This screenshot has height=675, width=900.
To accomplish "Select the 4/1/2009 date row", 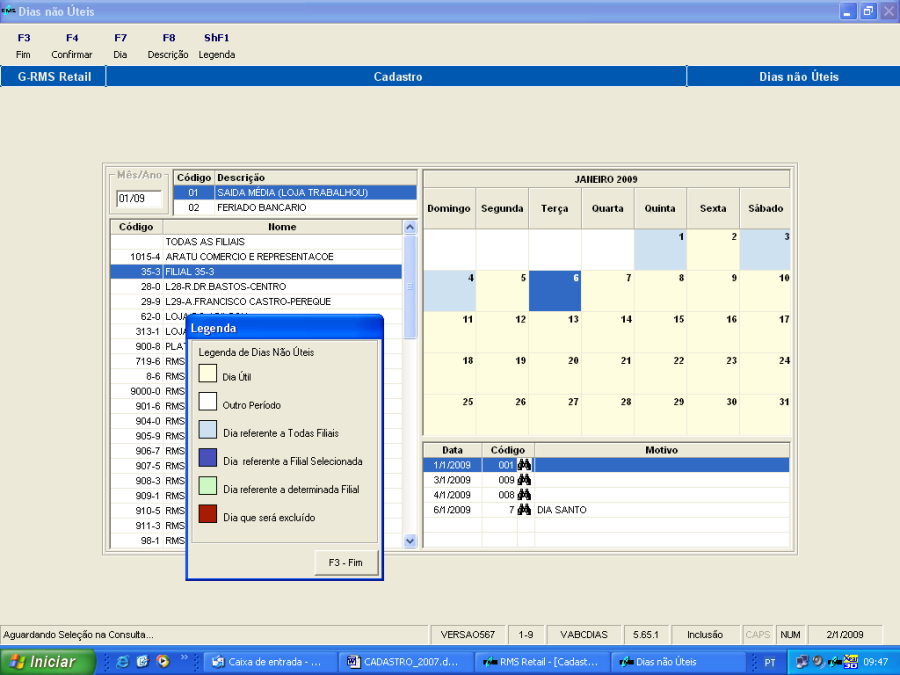I will (x=606, y=495).
